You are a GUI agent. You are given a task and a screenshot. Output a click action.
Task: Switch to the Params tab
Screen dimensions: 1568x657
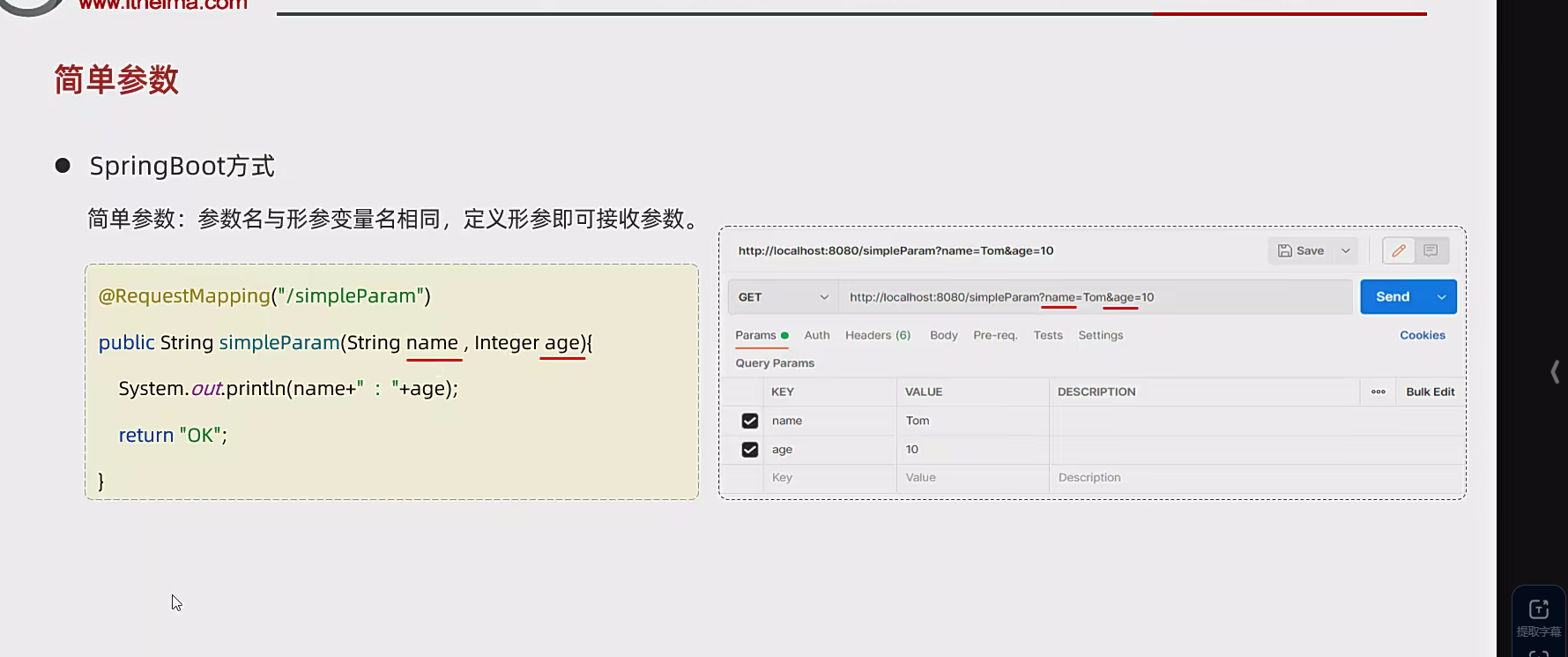762,335
